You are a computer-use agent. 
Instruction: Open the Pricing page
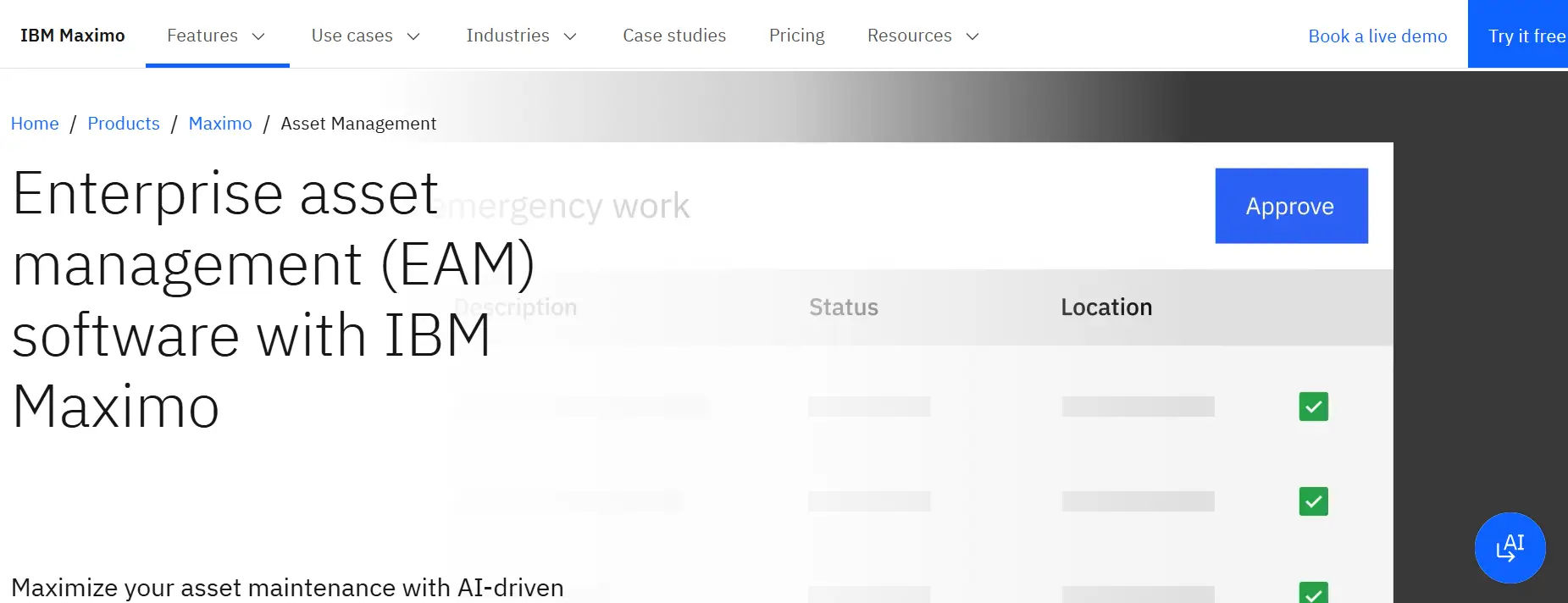click(796, 36)
